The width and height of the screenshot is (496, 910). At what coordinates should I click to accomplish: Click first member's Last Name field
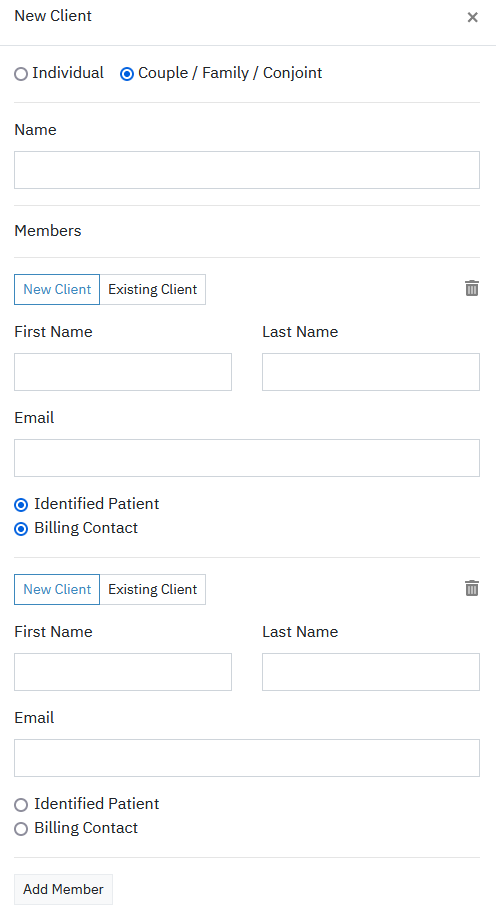coord(371,372)
